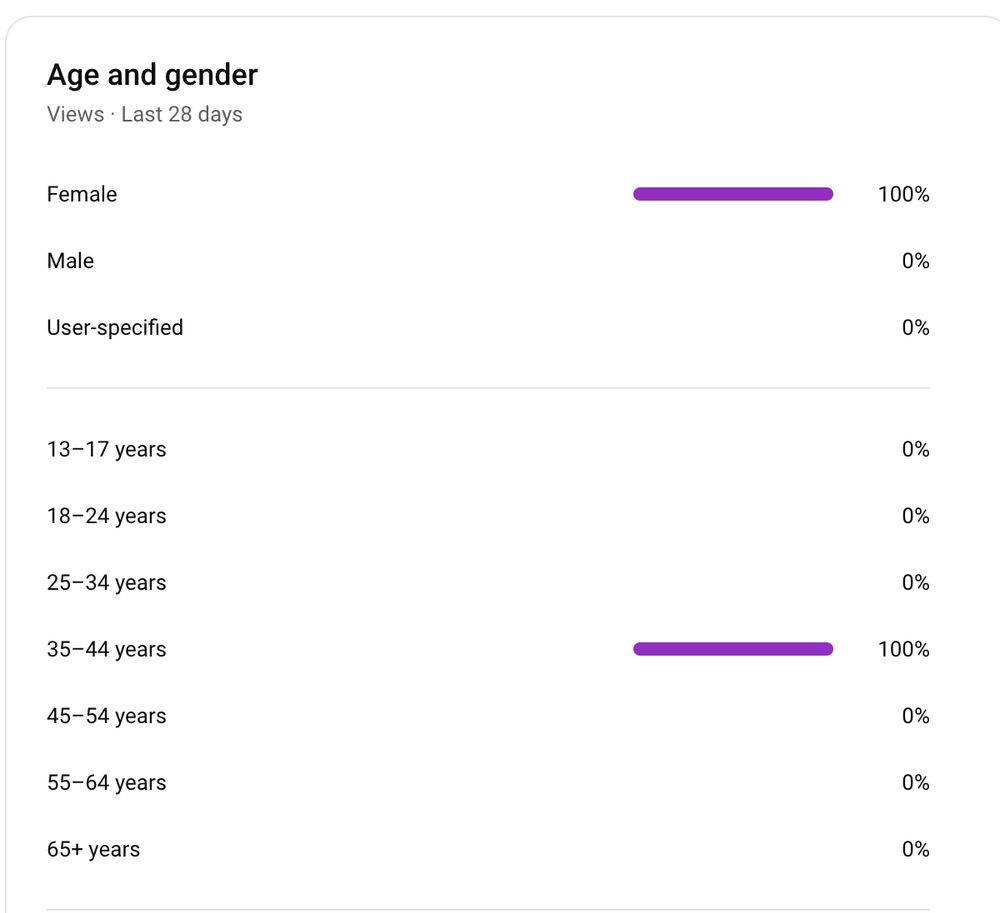Click the 18–24 years row
1000x913 pixels.
pyautogui.click(x=489, y=516)
